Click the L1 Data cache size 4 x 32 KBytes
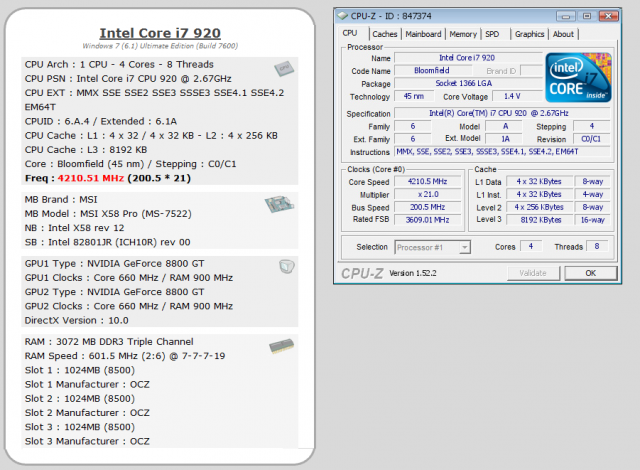This screenshot has height=470, width=640. [539, 182]
